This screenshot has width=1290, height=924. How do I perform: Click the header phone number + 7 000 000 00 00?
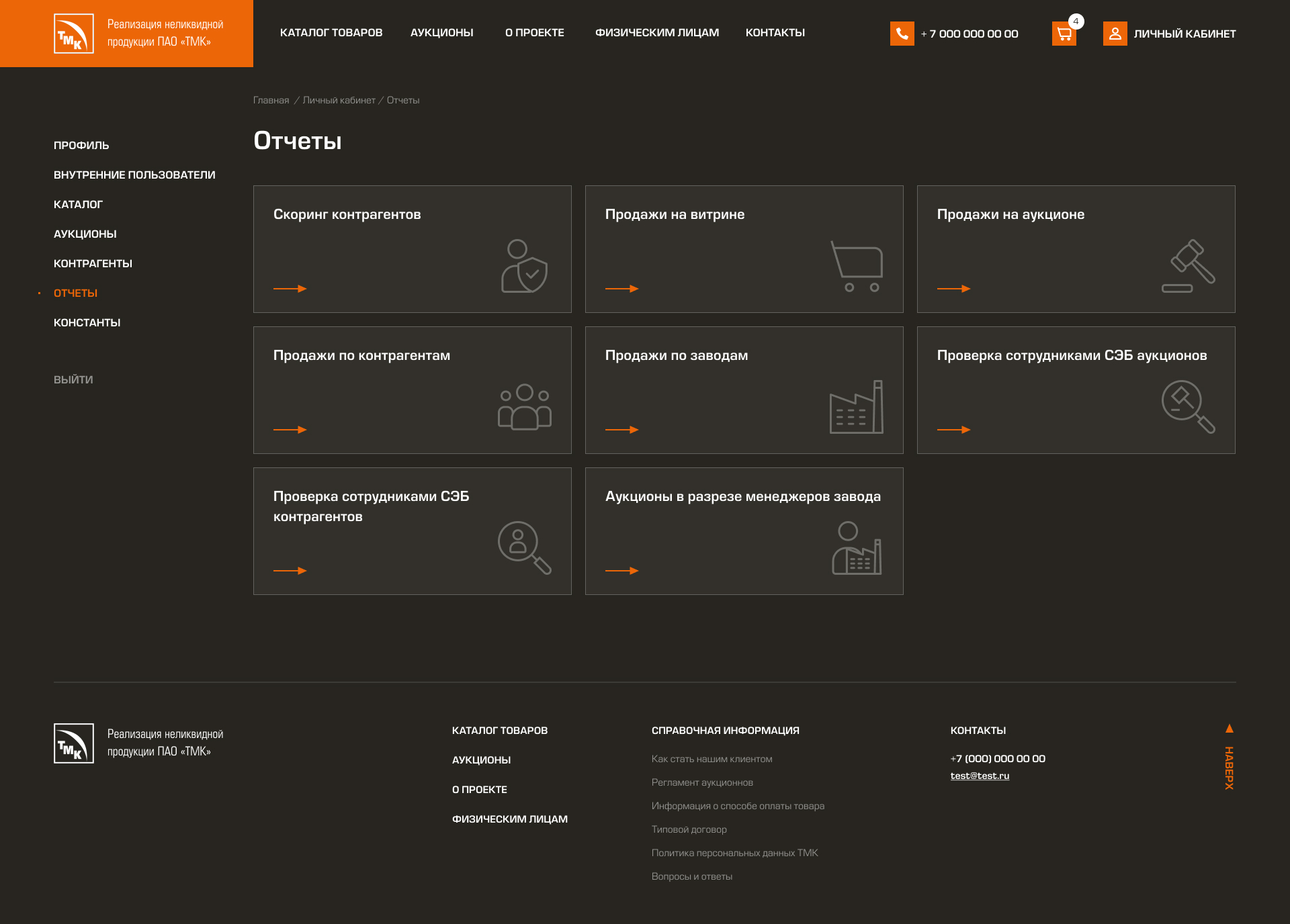(970, 34)
